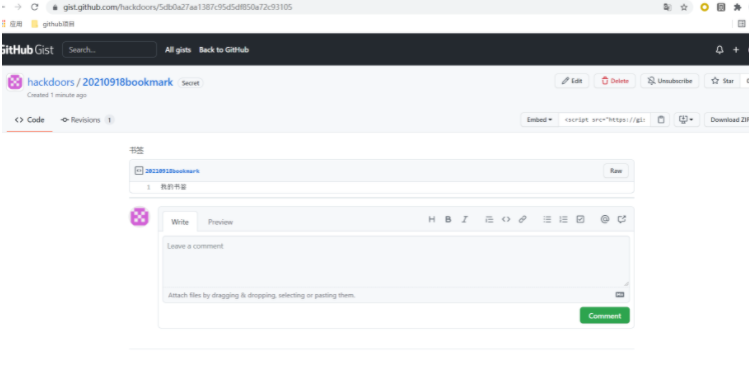Click the hackdoors avatar beside gist title
Viewport: 749px width, 366px height.
tap(15, 82)
